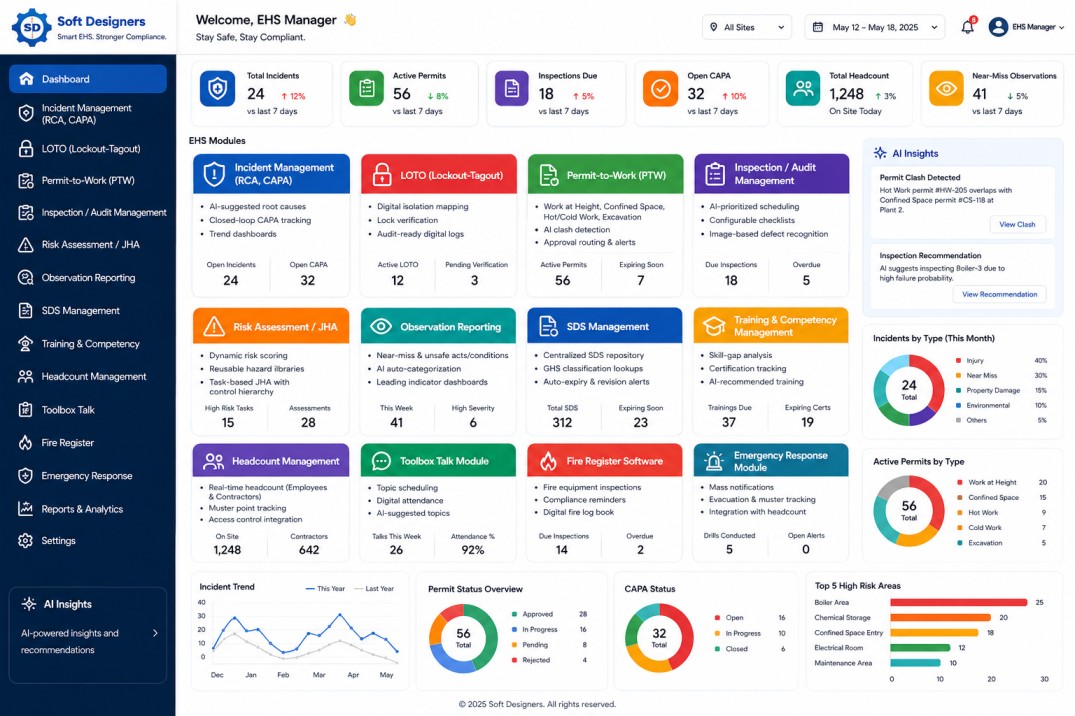Viewport: 1075px width, 716px height.
Task: Click the Active Permits clipboard icon
Action: (x=367, y=88)
